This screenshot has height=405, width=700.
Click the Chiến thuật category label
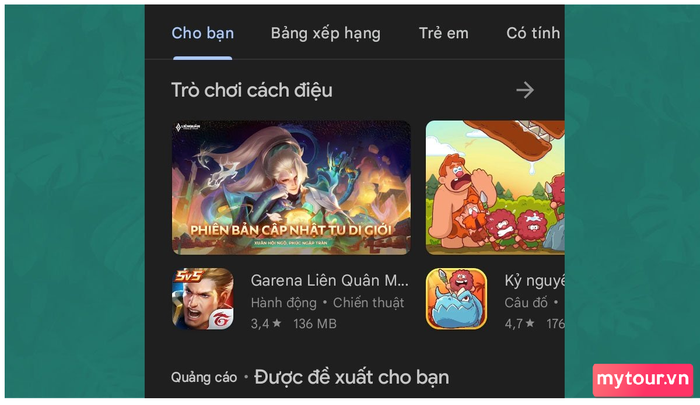pyautogui.click(x=368, y=303)
